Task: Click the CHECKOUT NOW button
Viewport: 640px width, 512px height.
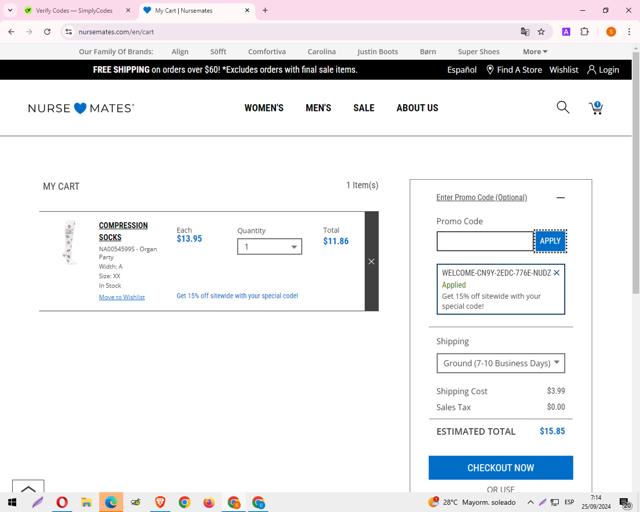Action: click(501, 467)
